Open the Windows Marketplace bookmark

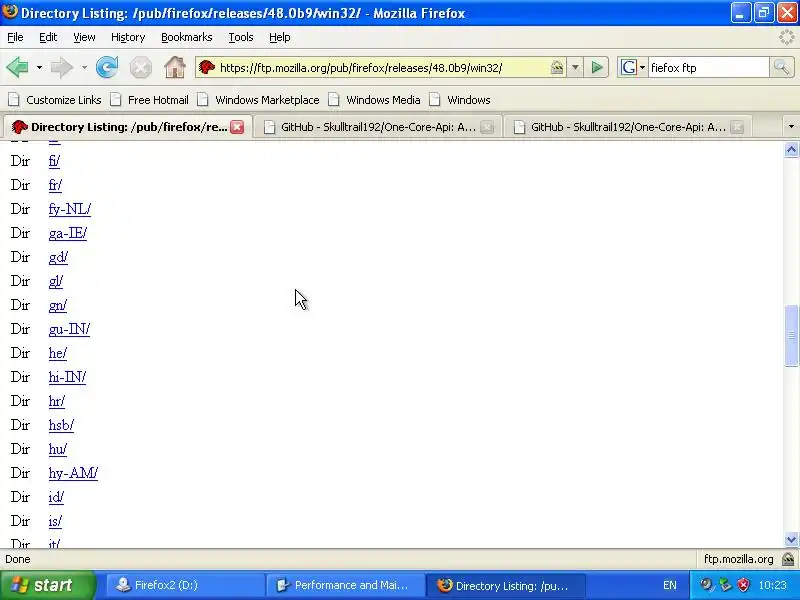pyautogui.click(x=259, y=100)
